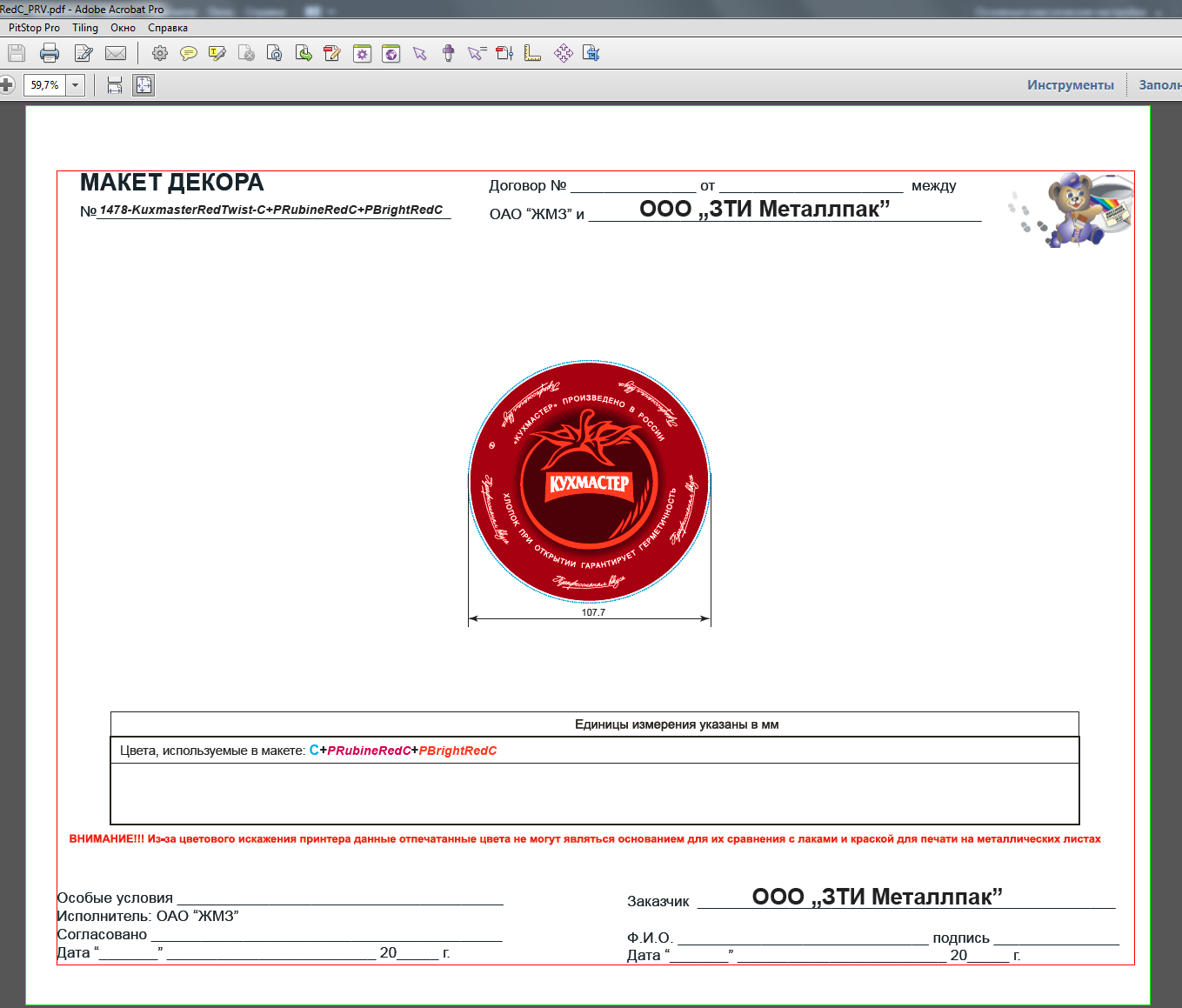The height and width of the screenshot is (1008, 1182).
Task: Open the Справка menu
Action: tap(168, 28)
